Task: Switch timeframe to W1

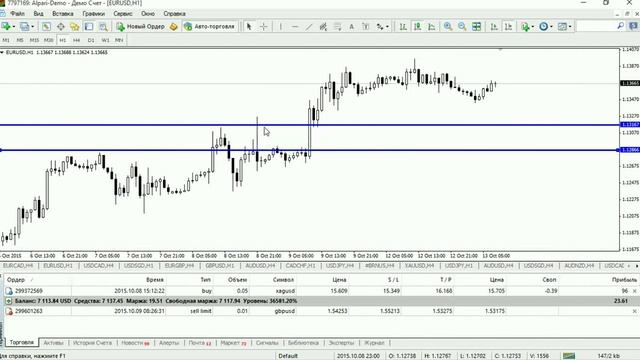Action: [105, 40]
